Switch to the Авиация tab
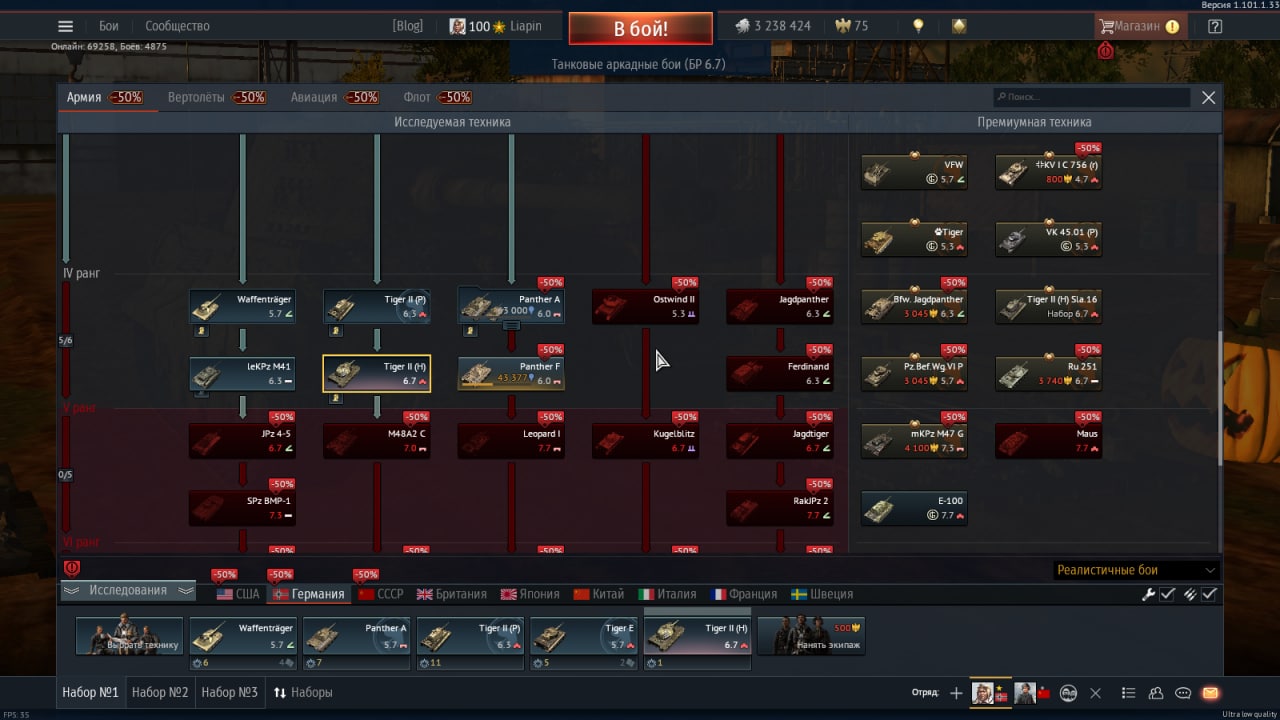This screenshot has height=720, width=1280. point(313,97)
